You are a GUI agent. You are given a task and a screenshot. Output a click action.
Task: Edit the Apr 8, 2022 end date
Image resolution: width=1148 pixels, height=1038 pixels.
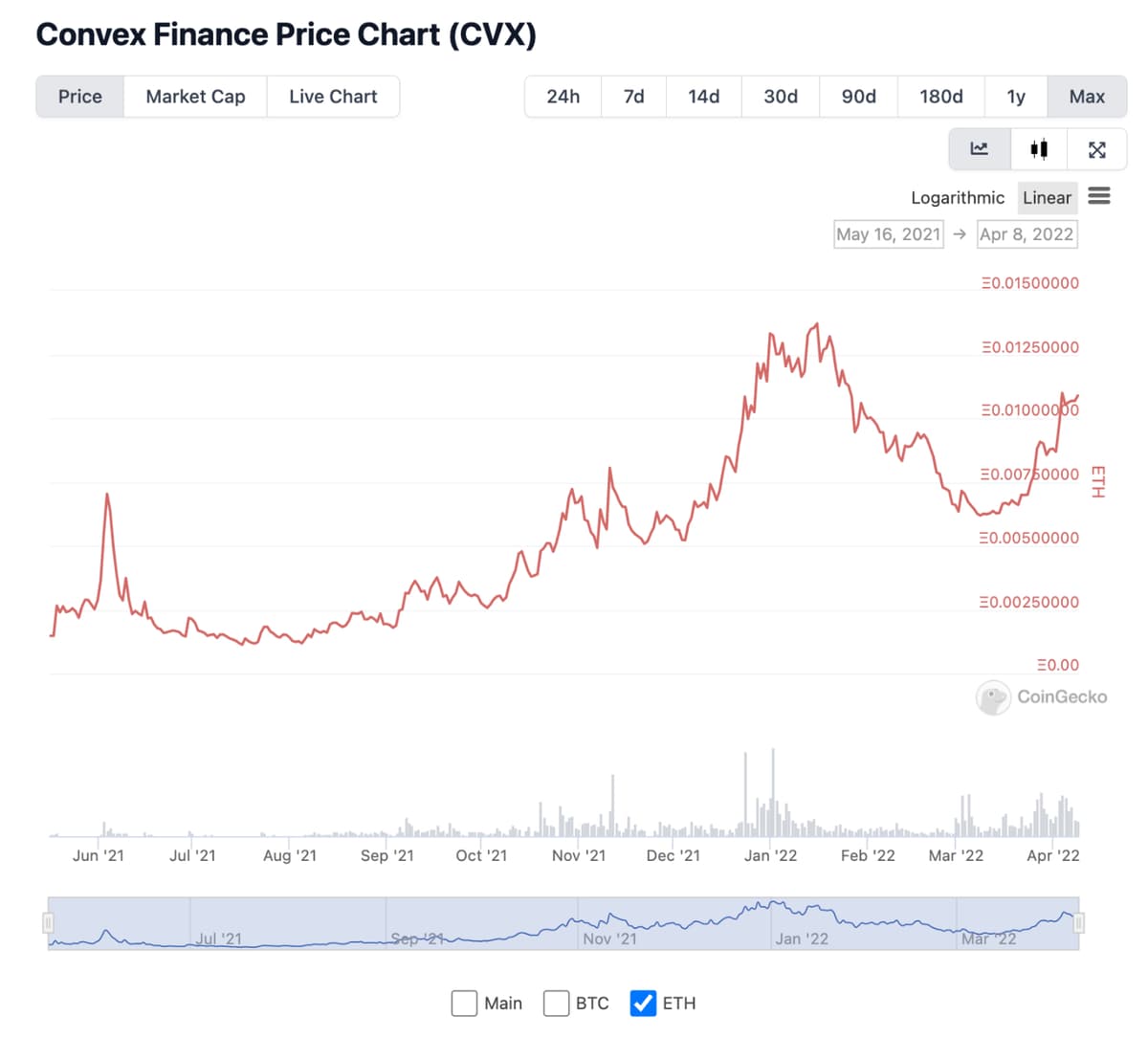tap(1027, 234)
